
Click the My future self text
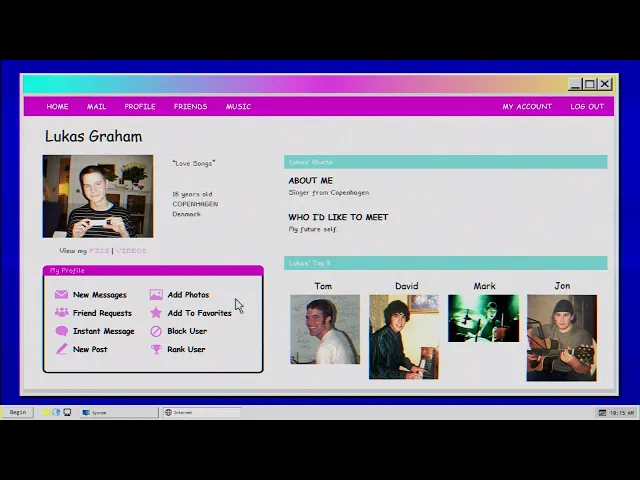[x=313, y=229]
